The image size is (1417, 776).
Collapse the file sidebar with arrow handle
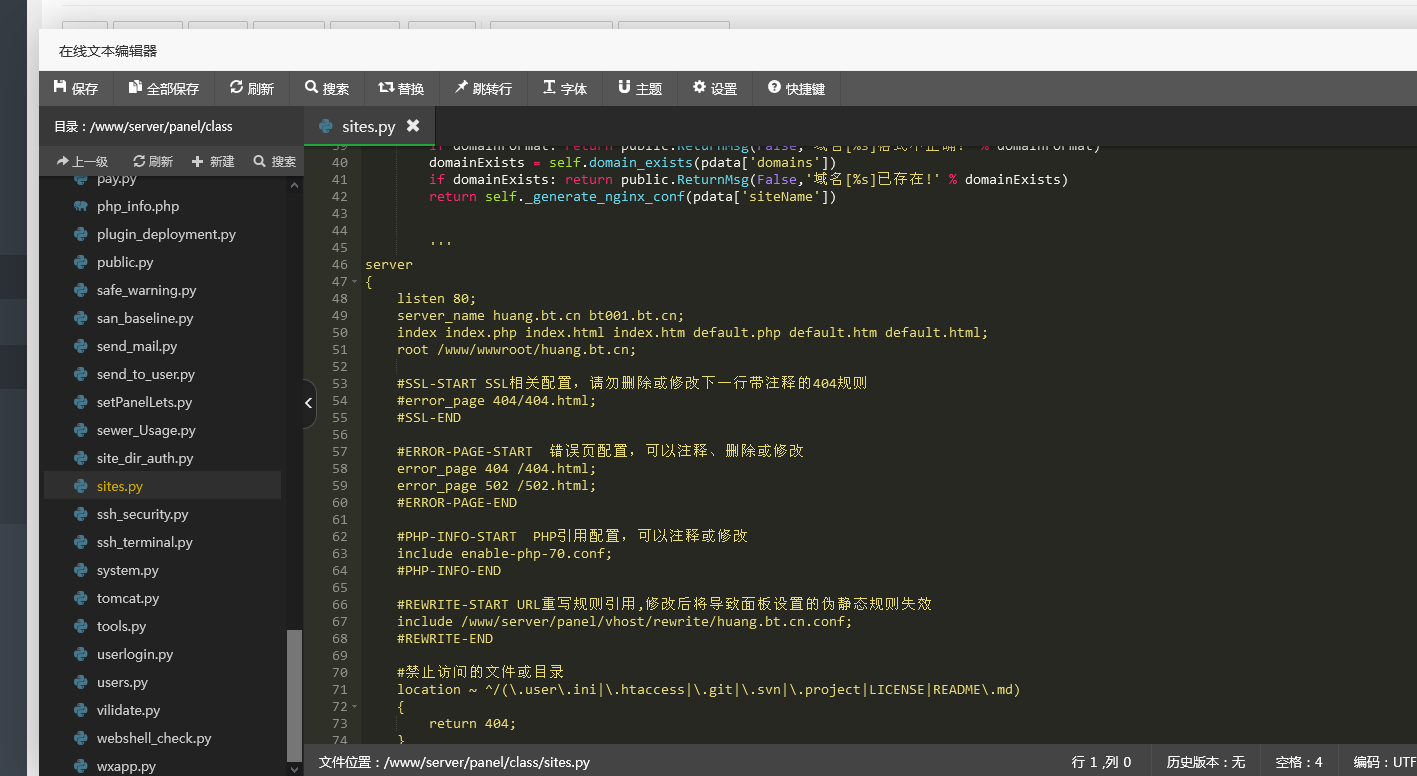(309, 402)
